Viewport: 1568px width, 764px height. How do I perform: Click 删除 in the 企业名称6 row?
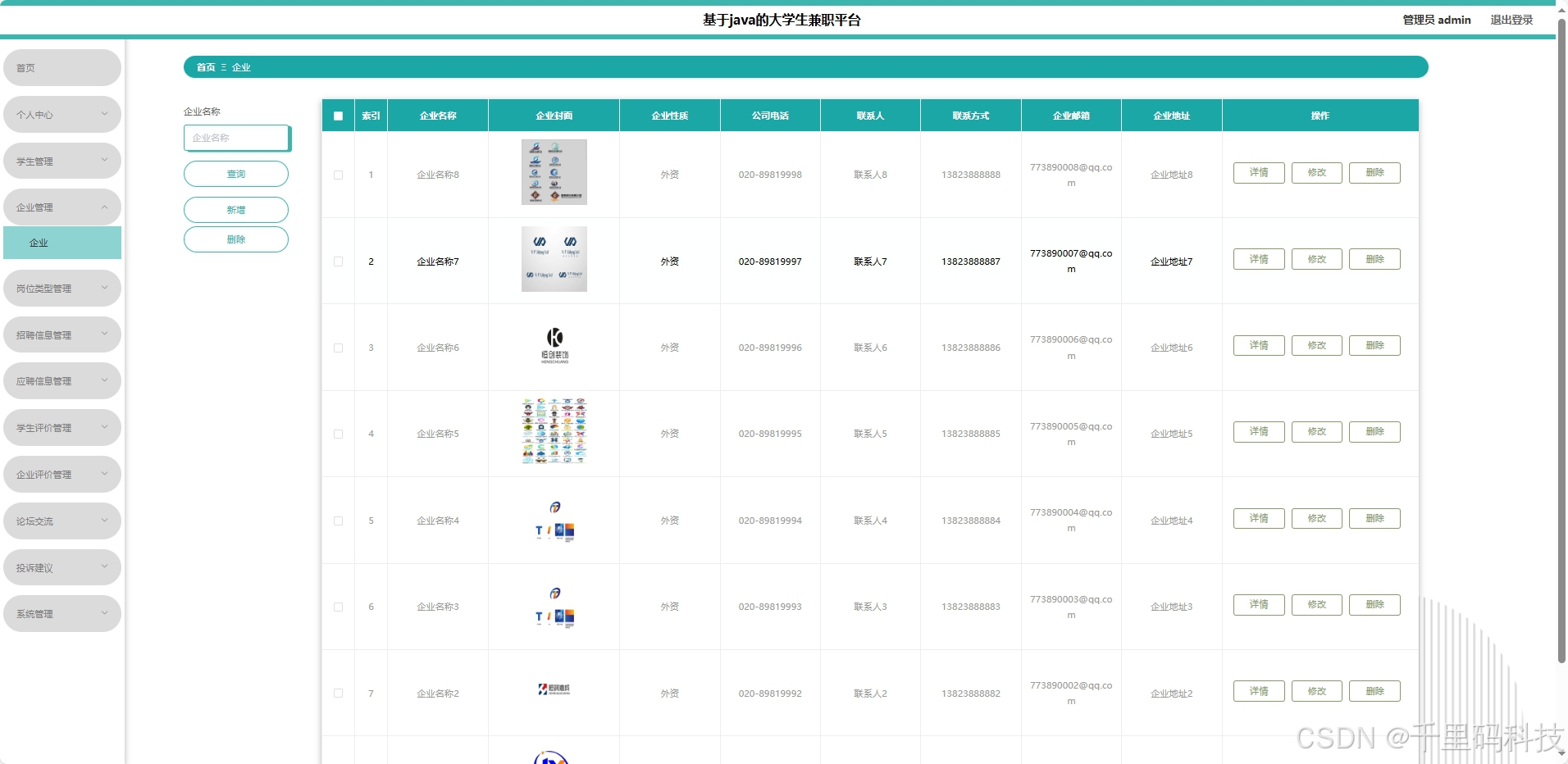click(1374, 345)
